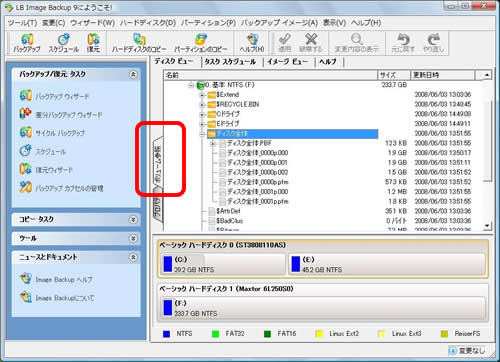Open the ハードディスク(D) menu
Viewport: 500px width, 362px height.
point(148,23)
